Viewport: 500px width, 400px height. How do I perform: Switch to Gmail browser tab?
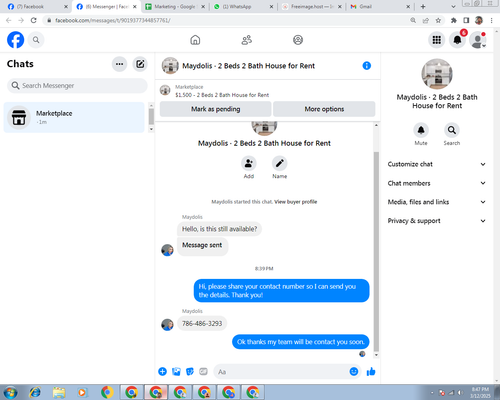(x=380, y=7)
